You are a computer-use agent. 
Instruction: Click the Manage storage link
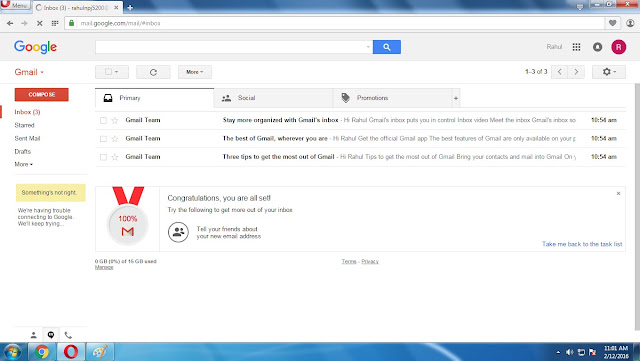click(104, 267)
